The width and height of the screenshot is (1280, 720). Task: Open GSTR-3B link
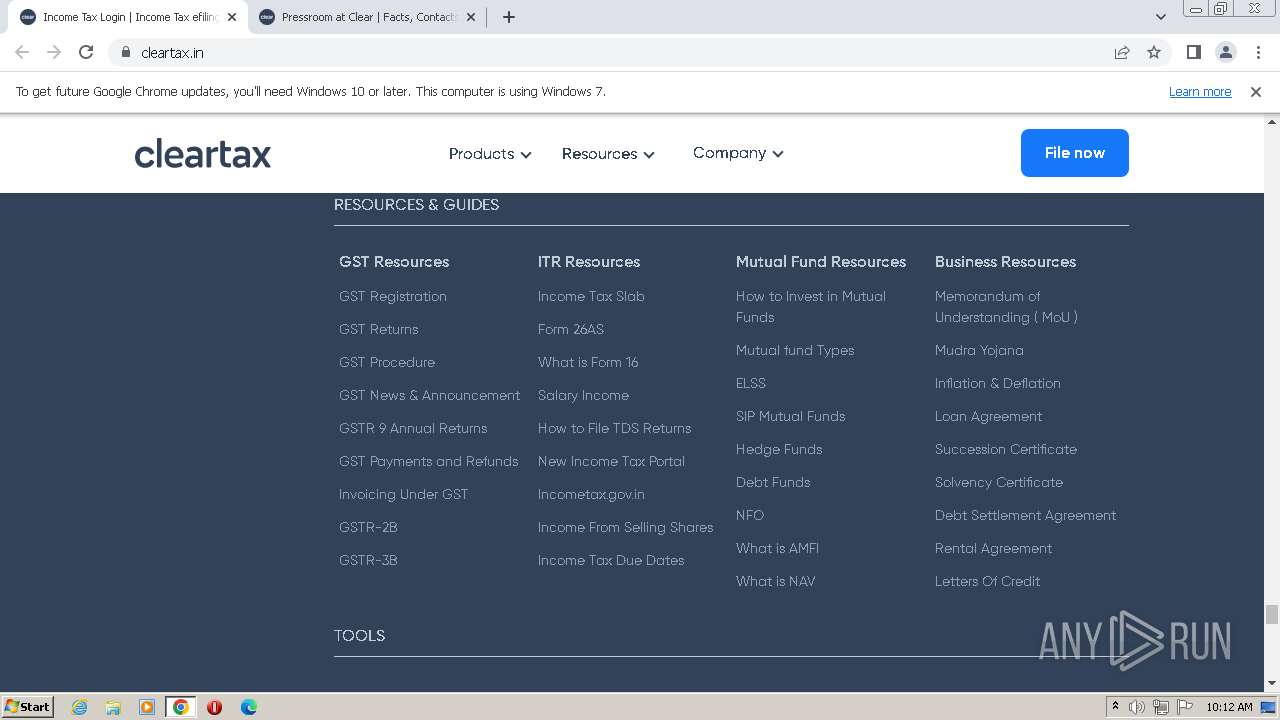point(368,560)
